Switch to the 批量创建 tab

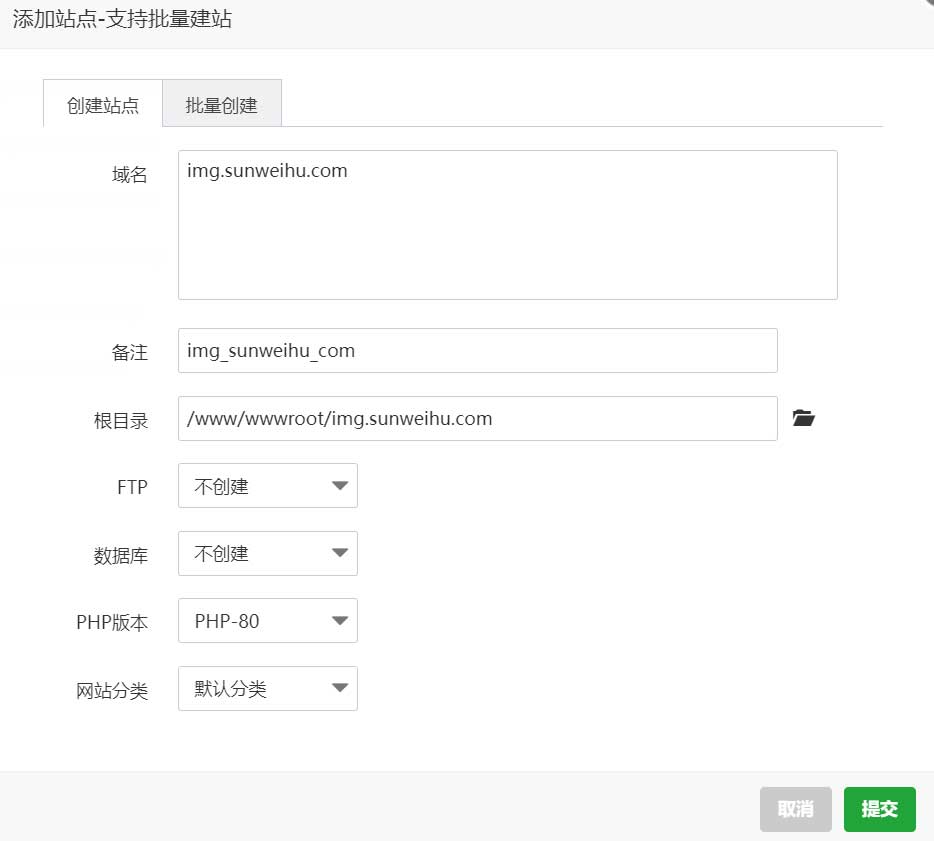click(x=222, y=104)
